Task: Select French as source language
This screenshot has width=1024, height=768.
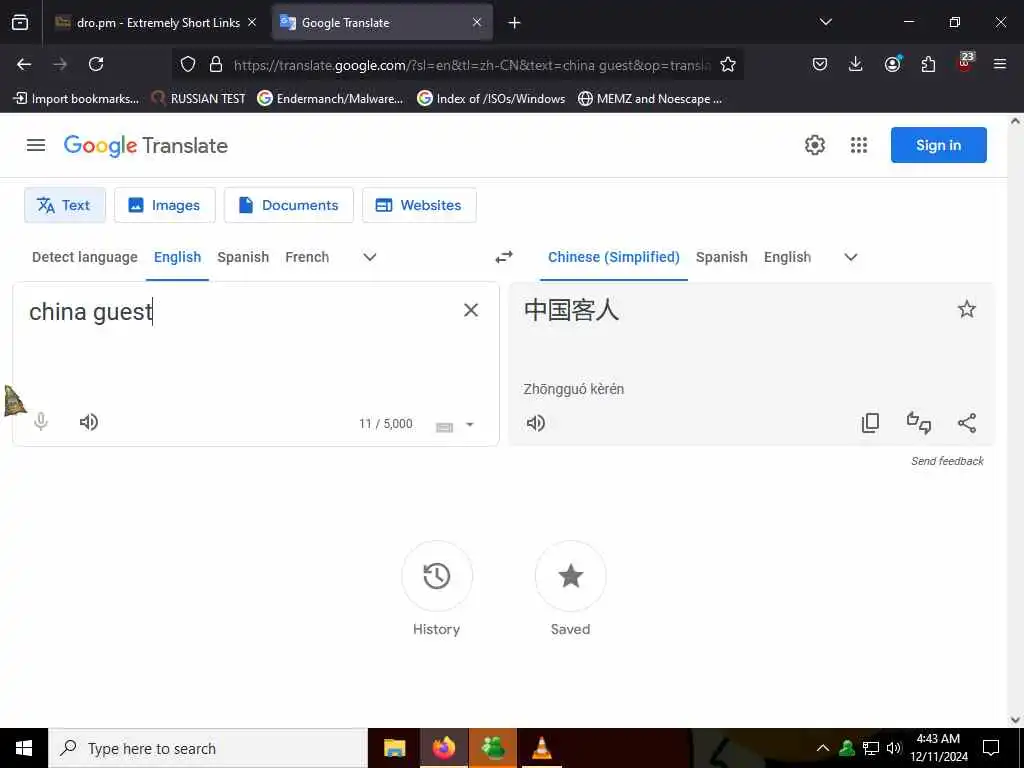Action: [307, 257]
